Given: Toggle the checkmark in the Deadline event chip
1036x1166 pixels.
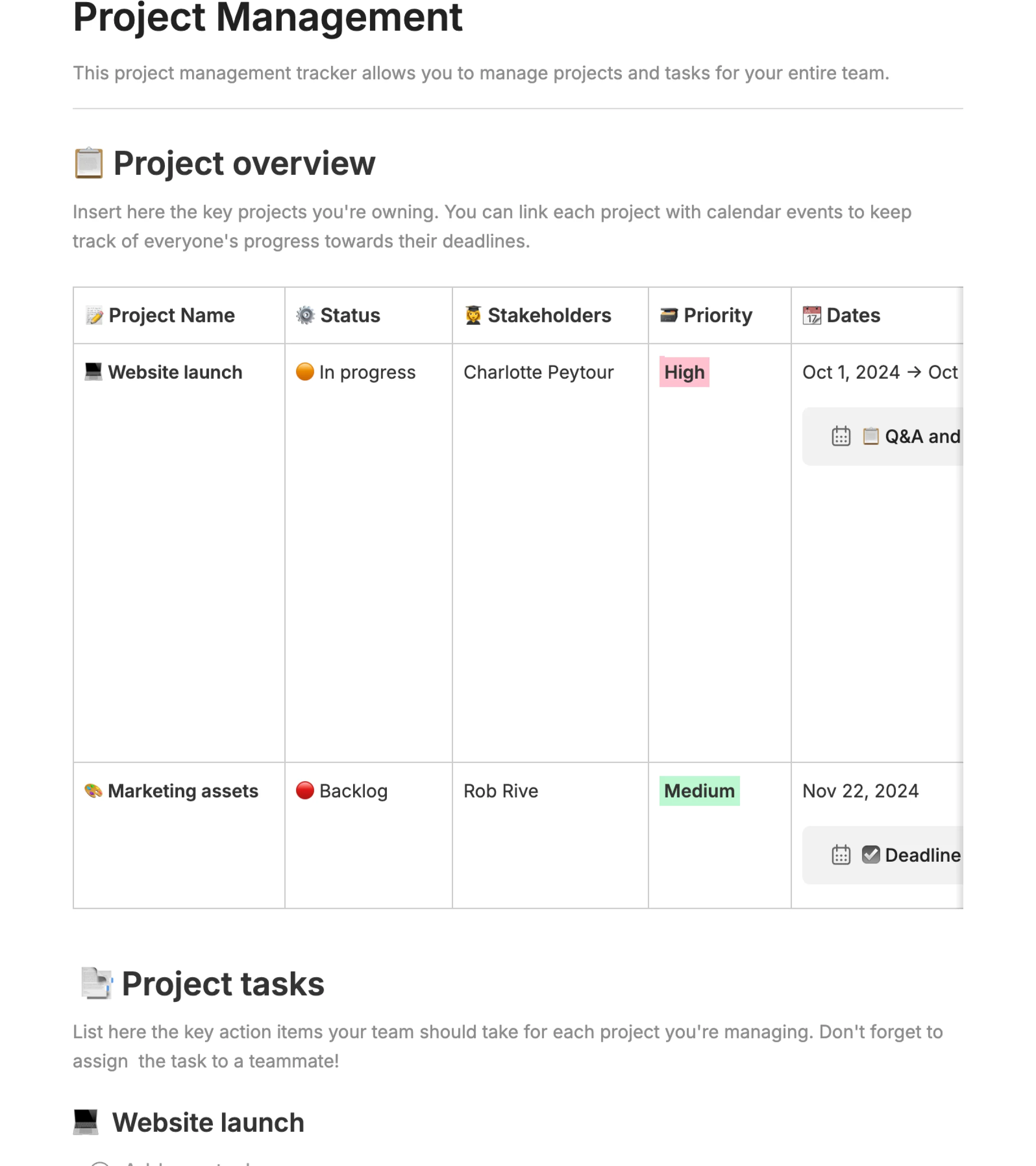Looking at the screenshot, I should click(x=871, y=854).
